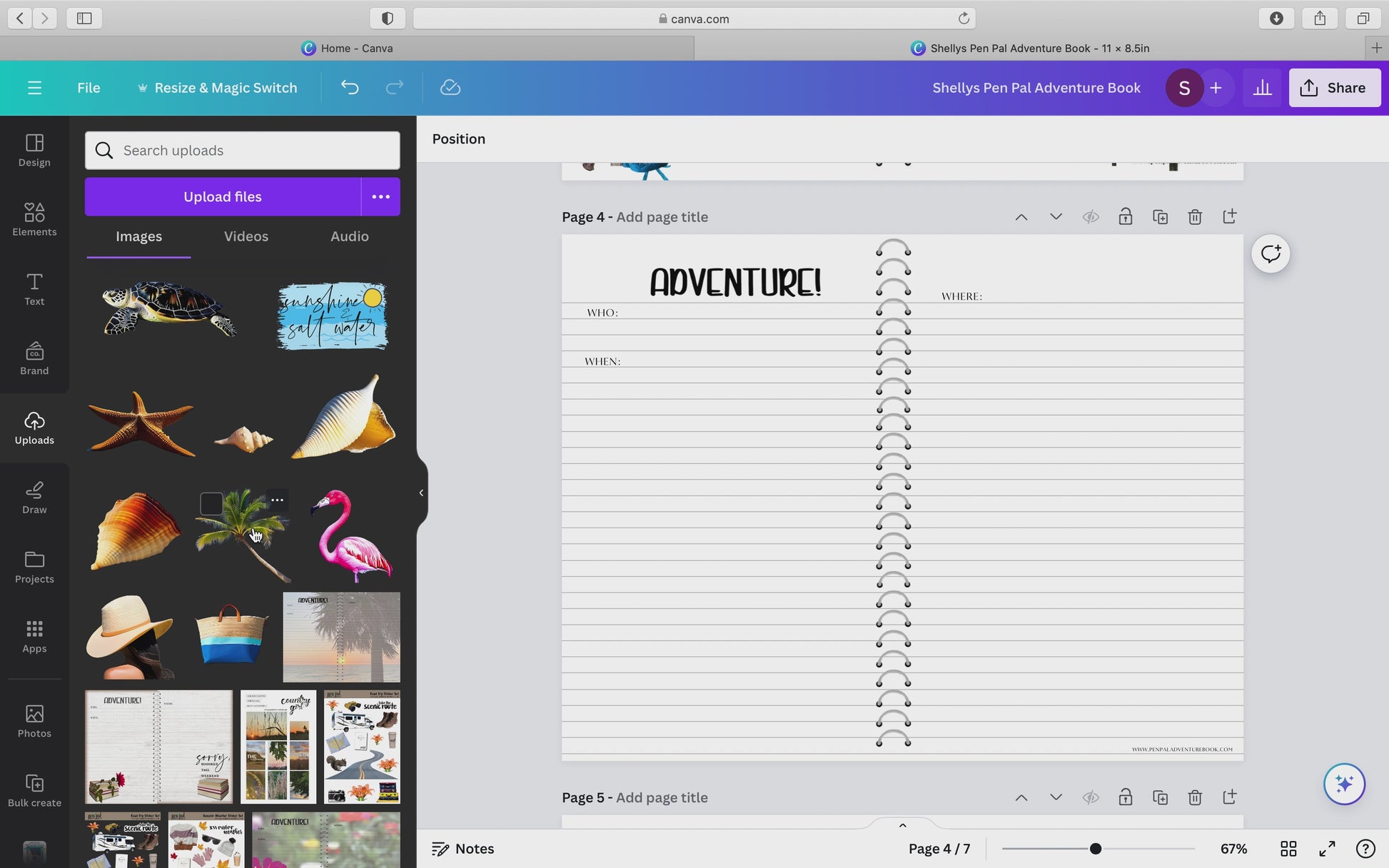
Task: Toggle hide for Page 4
Action: pyautogui.click(x=1091, y=217)
